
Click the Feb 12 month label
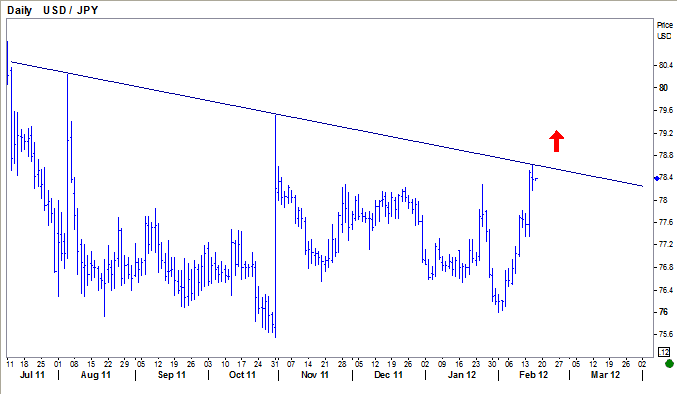pos(534,374)
